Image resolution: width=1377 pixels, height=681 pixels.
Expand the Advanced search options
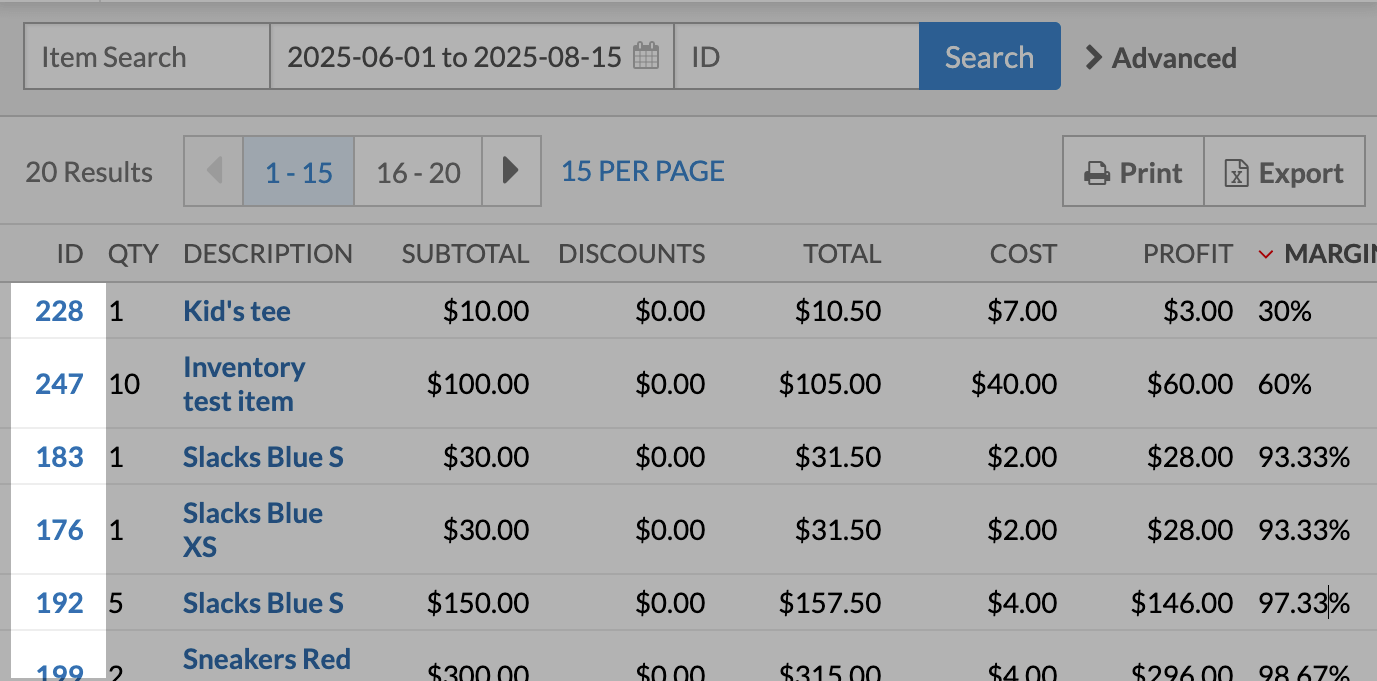[1161, 58]
